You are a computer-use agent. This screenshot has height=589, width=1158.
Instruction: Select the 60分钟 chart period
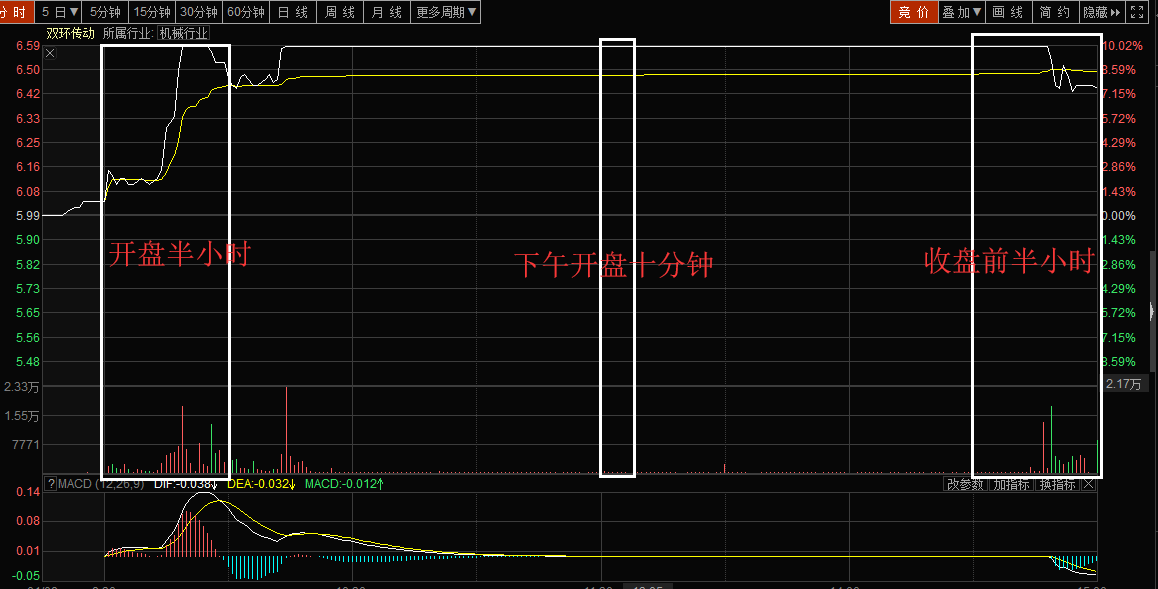[246, 12]
